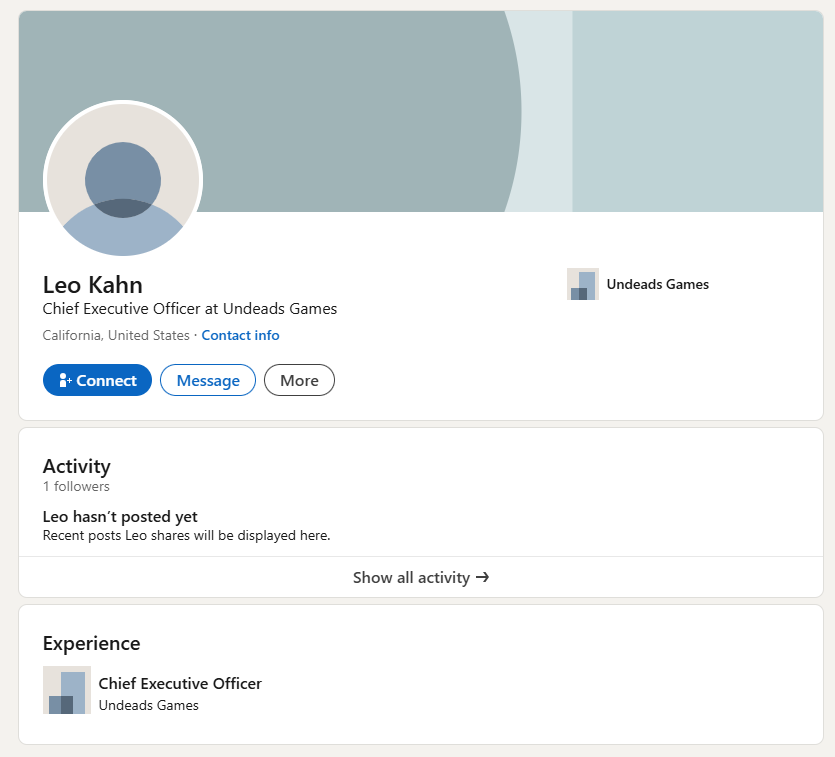Click the person-plus icon in Connect button
Image resolution: width=835 pixels, height=757 pixels.
click(65, 381)
